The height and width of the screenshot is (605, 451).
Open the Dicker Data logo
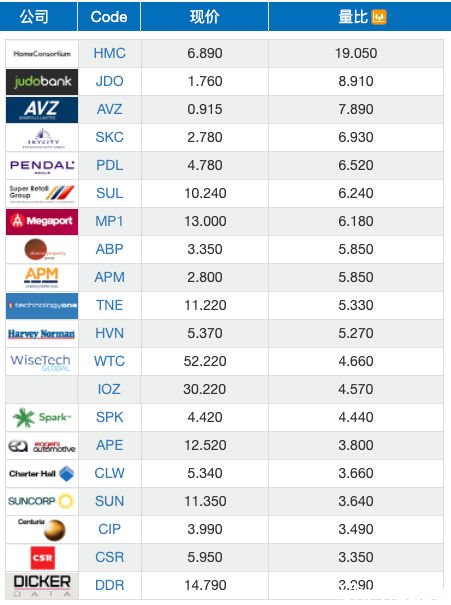(x=42, y=586)
